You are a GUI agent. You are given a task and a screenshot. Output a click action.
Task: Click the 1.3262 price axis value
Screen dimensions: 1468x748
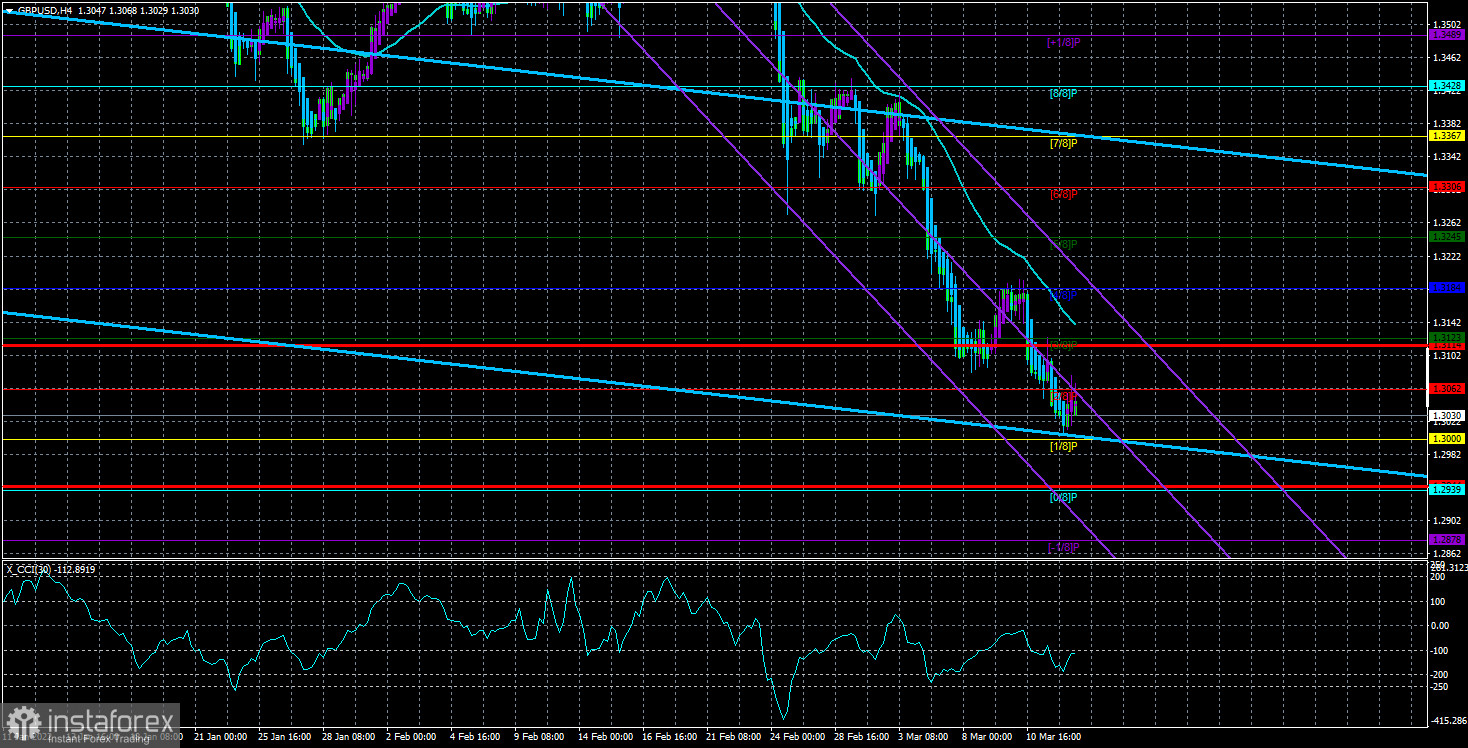[1447, 223]
